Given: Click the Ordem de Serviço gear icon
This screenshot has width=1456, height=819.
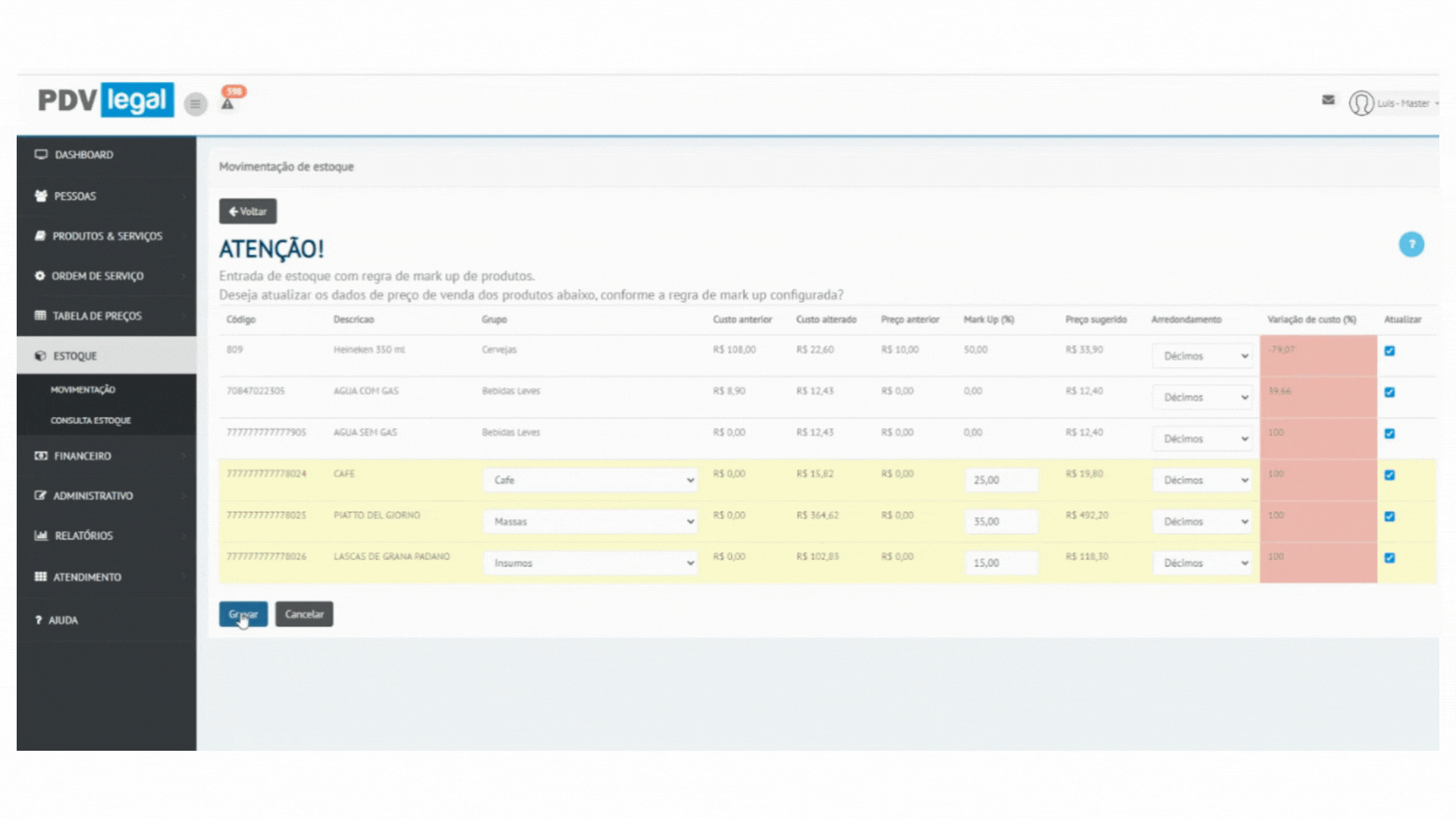Looking at the screenshot, I should click(x=40, y=276).
